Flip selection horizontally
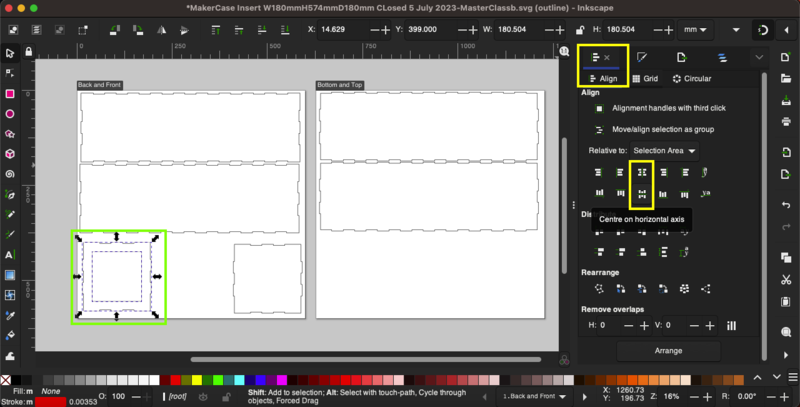 161,30
